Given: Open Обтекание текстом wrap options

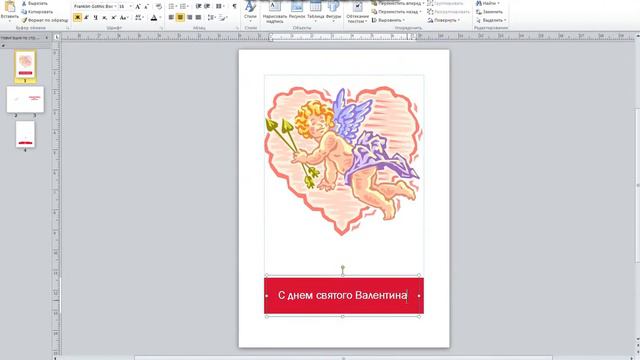Looking at the screenshot, I should (358, 12).
